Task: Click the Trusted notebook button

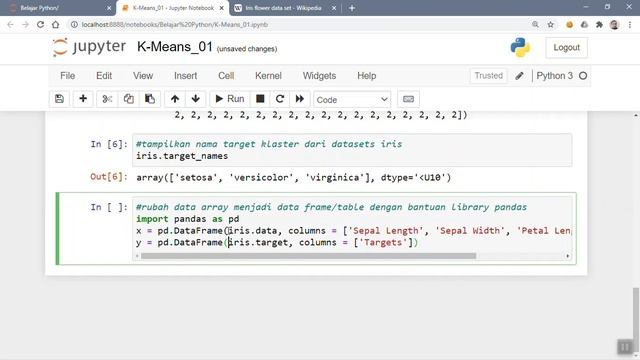Action: (489, 76)
